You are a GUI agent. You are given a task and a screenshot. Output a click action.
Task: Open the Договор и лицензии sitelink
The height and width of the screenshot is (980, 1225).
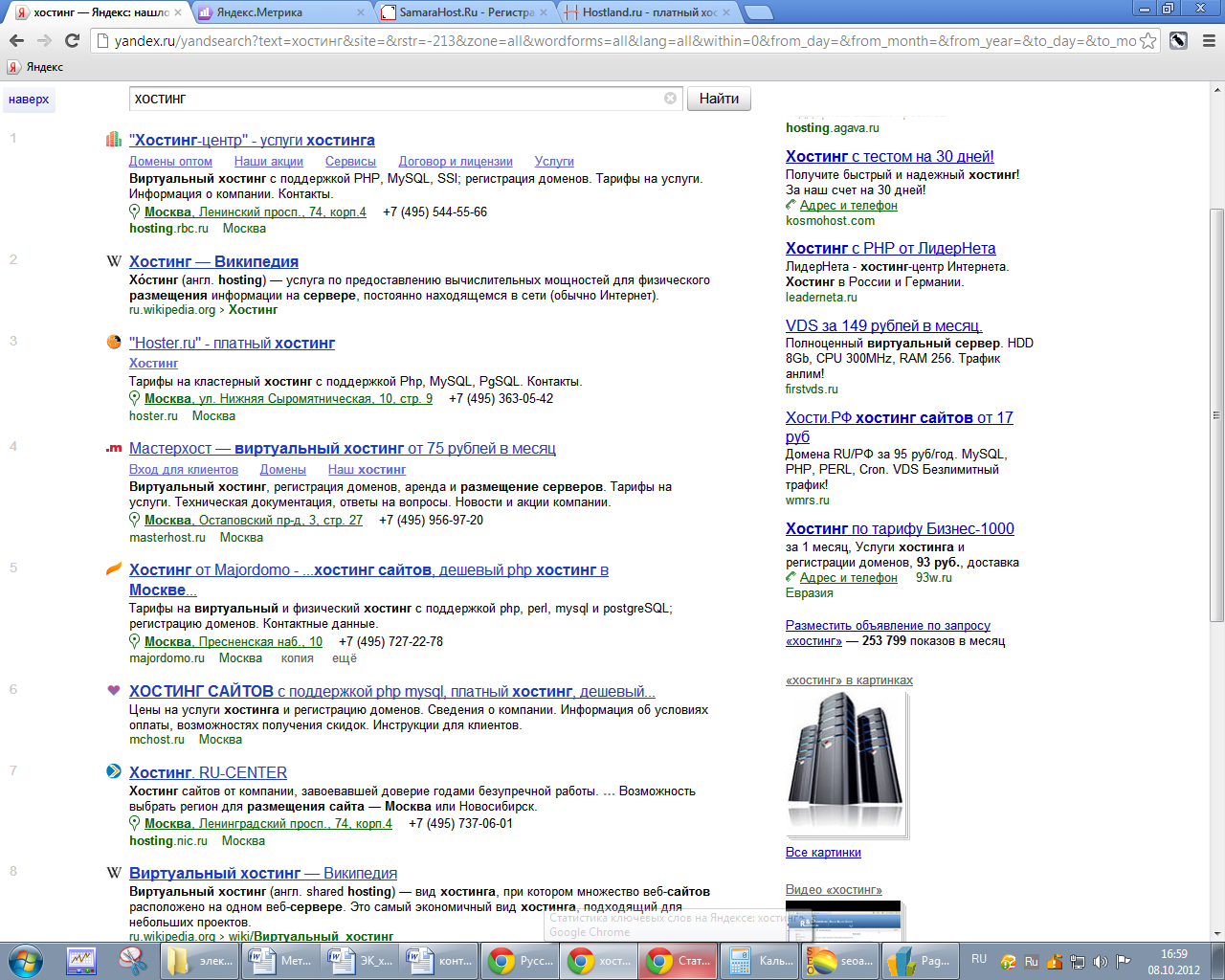[456, 162]
